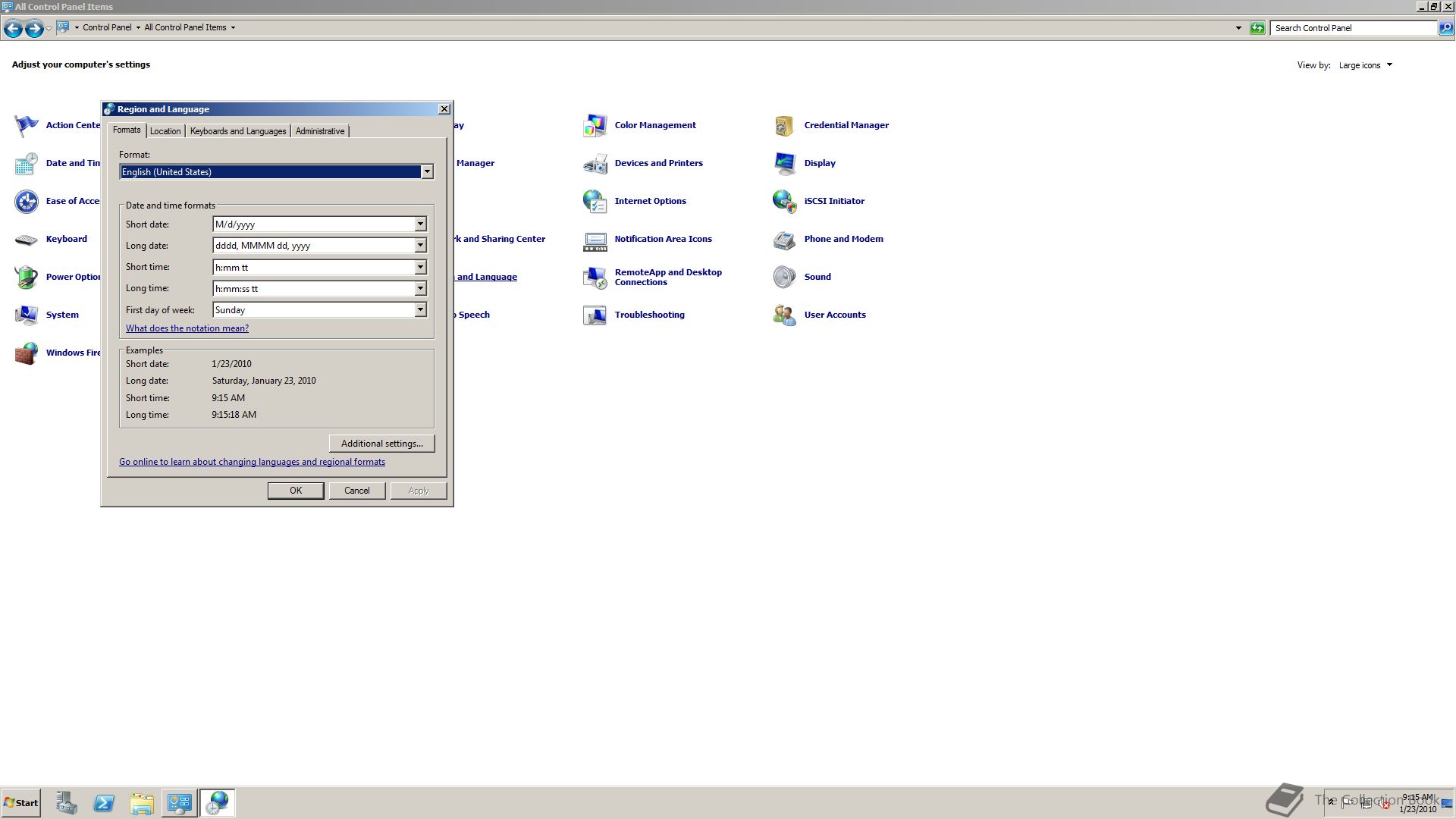Open the User Accounts icon
This screenshot has height=819, width=1456.
tap(785, 315)
